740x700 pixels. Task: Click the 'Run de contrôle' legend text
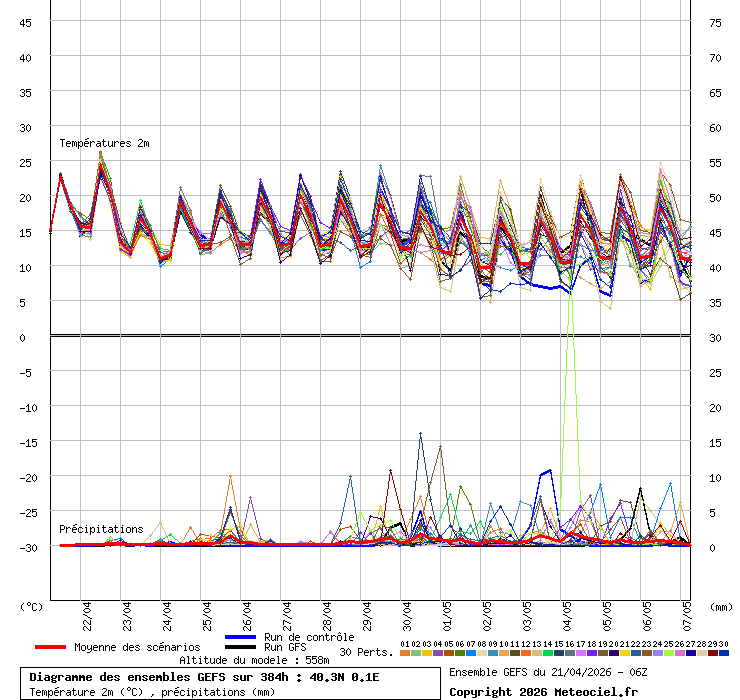309,637
